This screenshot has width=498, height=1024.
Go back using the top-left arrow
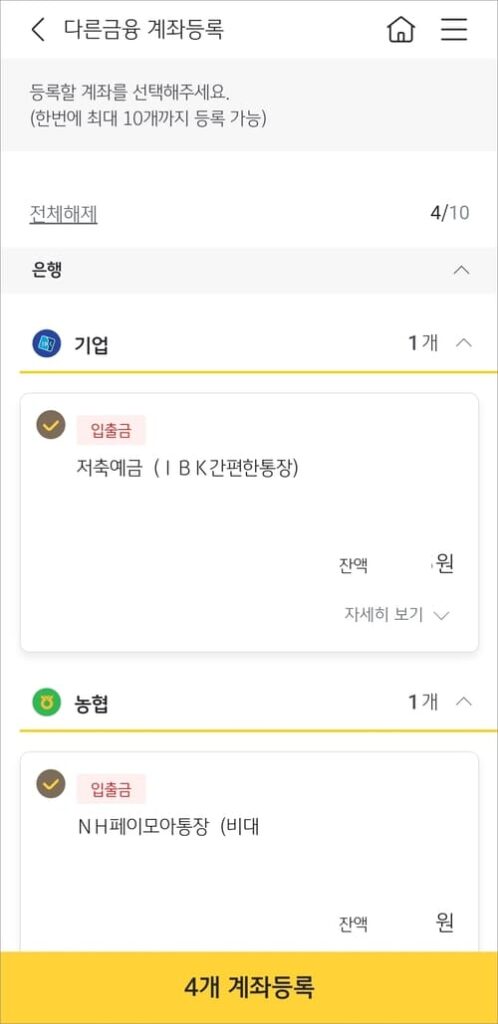point(39,30)
